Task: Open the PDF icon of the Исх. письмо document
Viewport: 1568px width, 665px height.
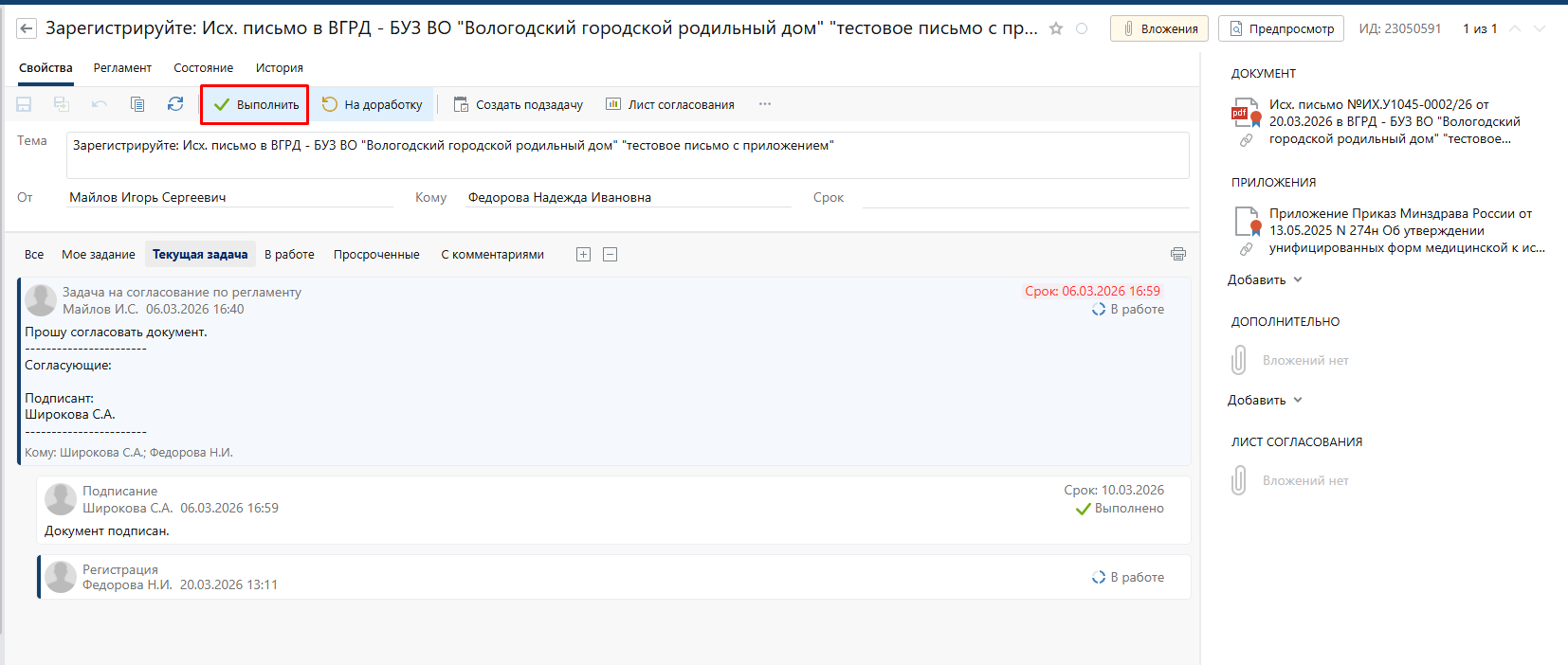Action: click(1245, 113)
